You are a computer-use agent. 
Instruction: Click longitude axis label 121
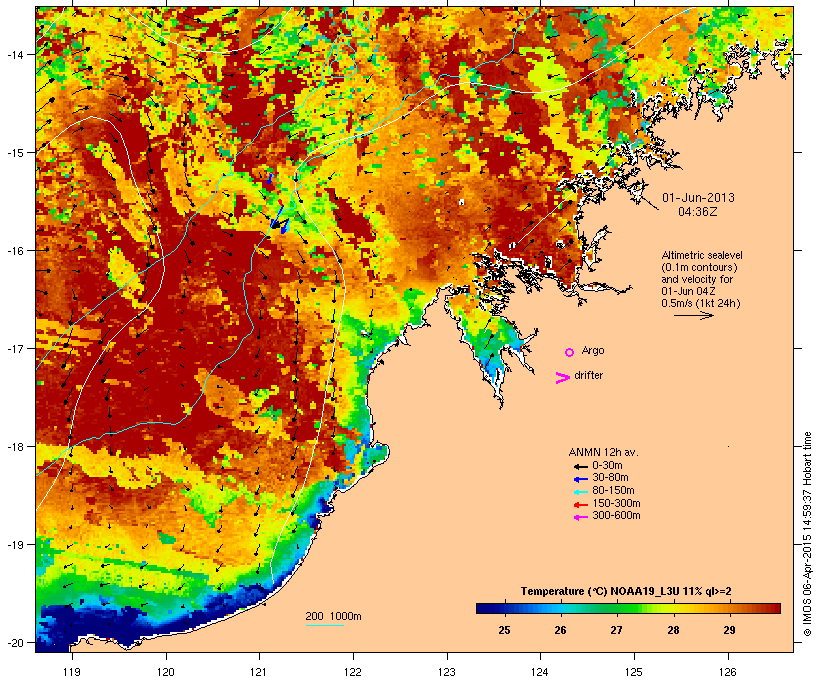259,672
